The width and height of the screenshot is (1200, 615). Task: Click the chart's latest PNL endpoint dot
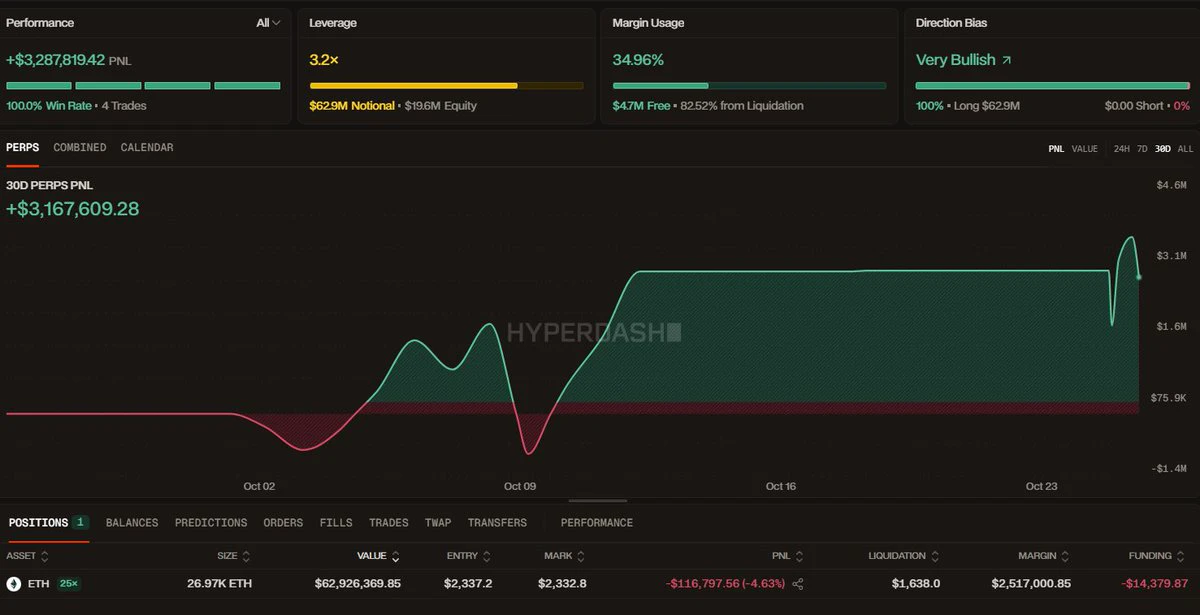pos(1139,276)
